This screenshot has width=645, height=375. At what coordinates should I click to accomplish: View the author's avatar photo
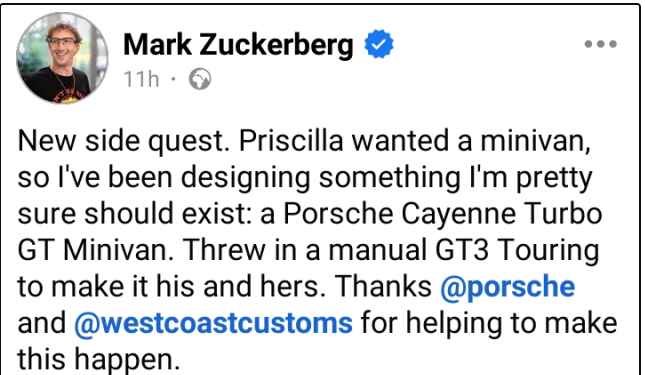(62, 58)
